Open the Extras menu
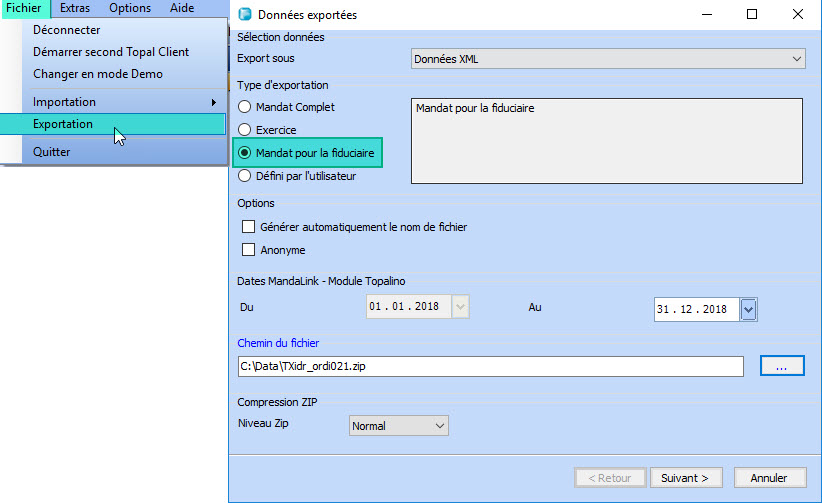Screen dimensions: 822x503 (x=75, y=8)
